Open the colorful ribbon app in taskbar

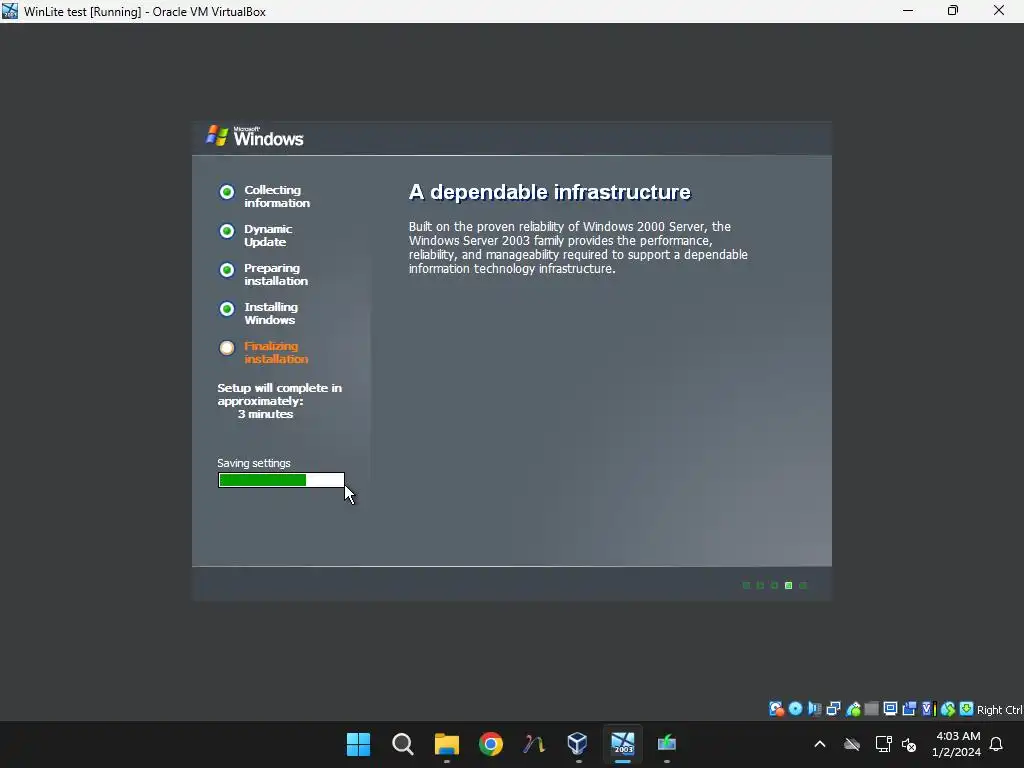(534, 744)
